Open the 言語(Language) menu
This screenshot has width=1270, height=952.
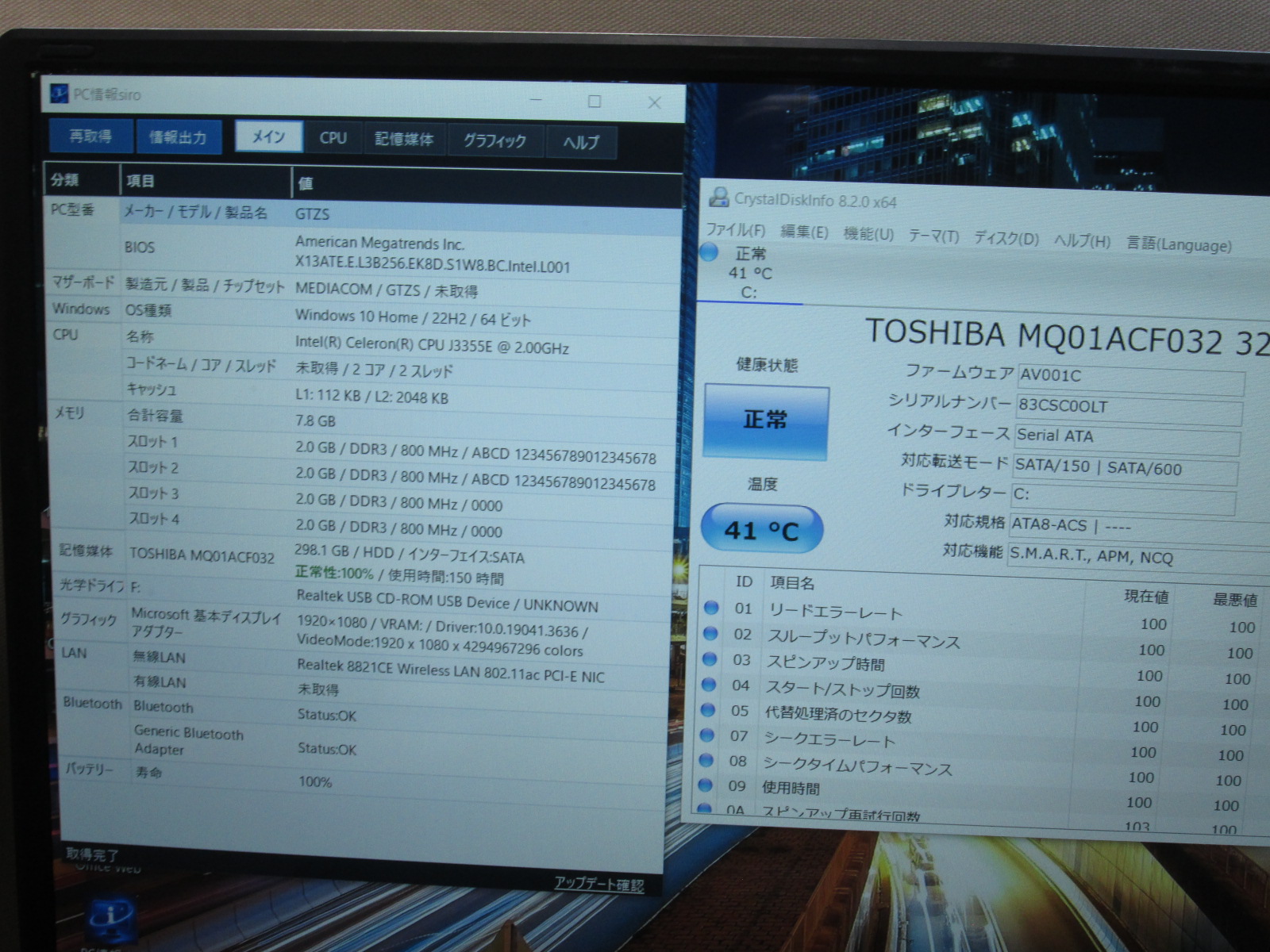tap(1179, 244)
